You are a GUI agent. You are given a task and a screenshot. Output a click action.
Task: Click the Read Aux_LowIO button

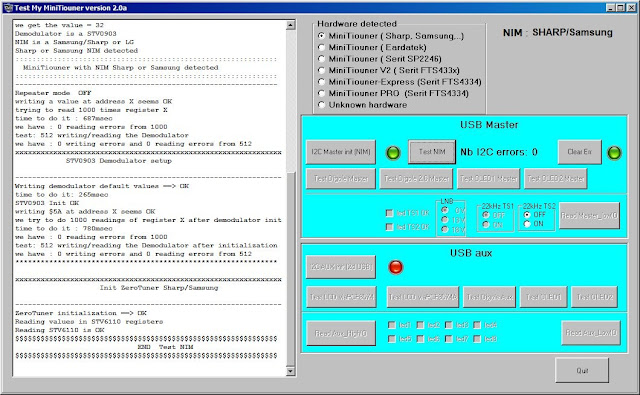[x=591, y=333]
